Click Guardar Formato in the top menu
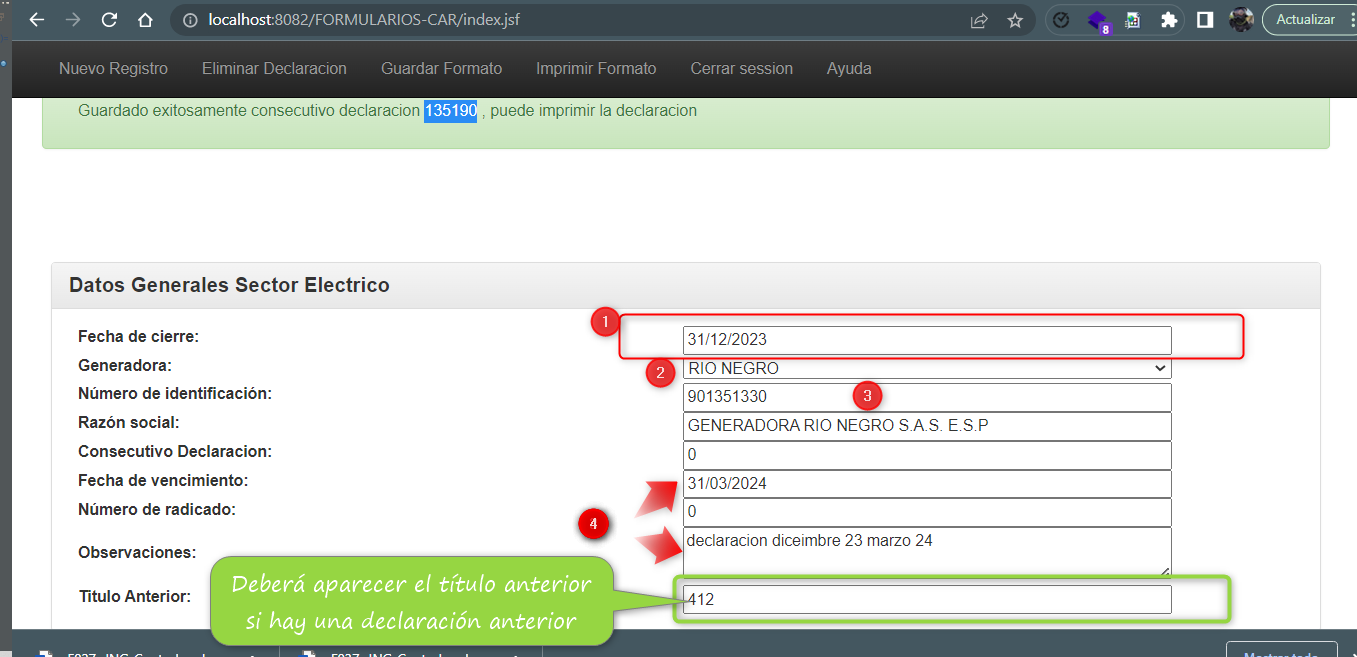1357x657 pixels. pyautogui.click(x=441, y=69)
